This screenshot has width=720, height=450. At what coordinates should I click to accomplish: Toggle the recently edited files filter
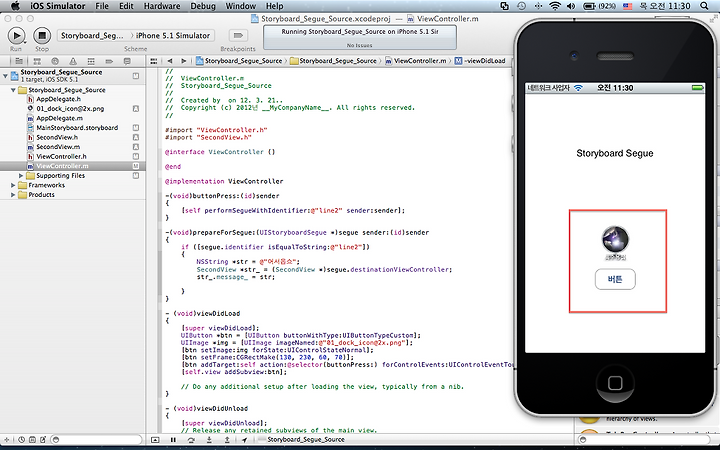point(22,439)
